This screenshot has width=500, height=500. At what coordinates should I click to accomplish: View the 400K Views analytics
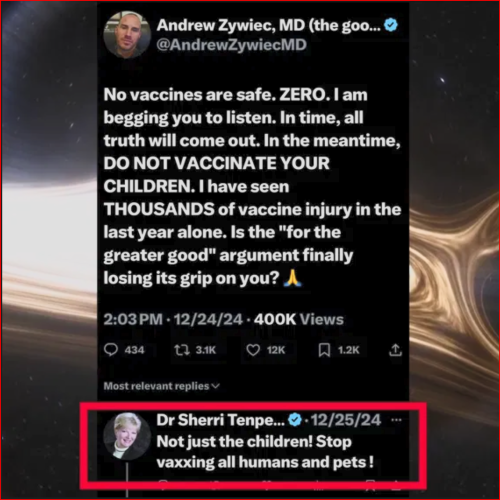[x=299, y=319]
